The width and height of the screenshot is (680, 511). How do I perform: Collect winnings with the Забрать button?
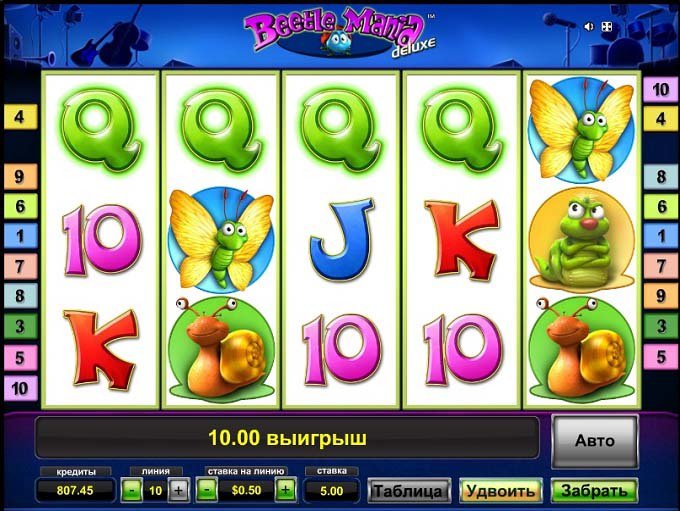tap(594, 491)
